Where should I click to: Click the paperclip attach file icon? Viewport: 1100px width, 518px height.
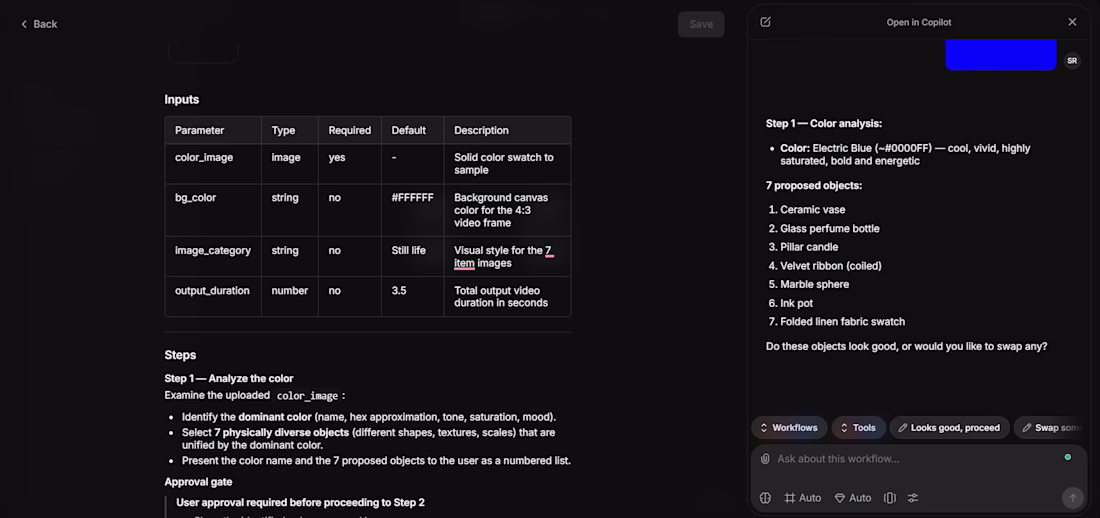pyautogui.click(x=766, y=459)
